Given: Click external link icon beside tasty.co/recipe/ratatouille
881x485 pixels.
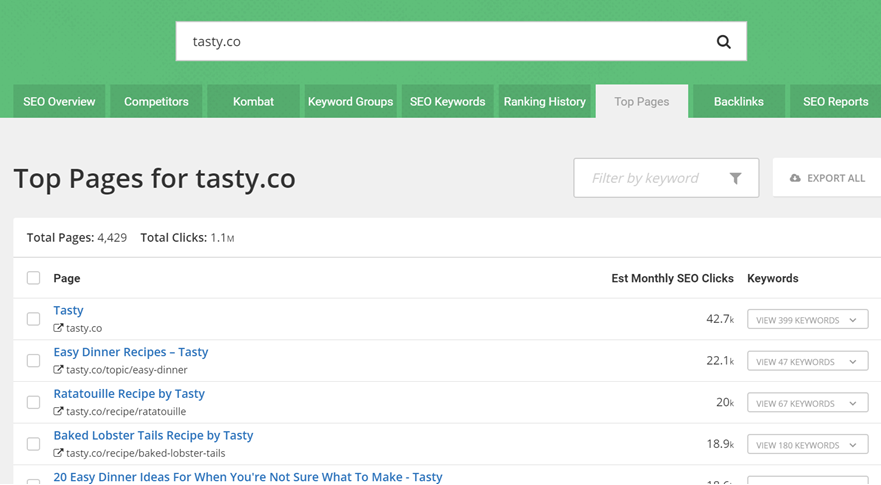Looking at the screenshot, I should (58, 411).
